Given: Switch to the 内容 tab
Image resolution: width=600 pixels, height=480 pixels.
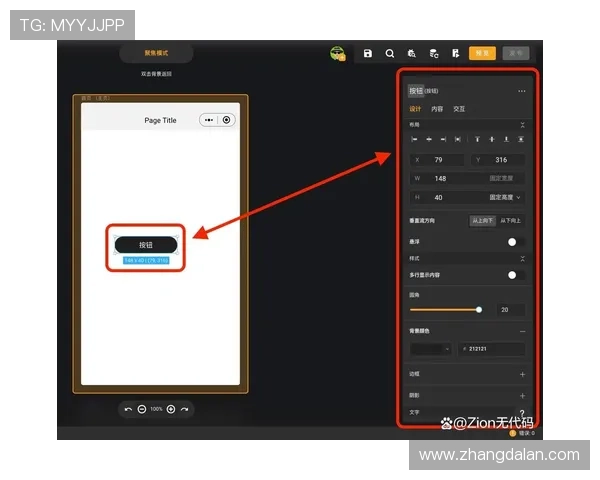Looking at the screenshot, I should [437, 108].
